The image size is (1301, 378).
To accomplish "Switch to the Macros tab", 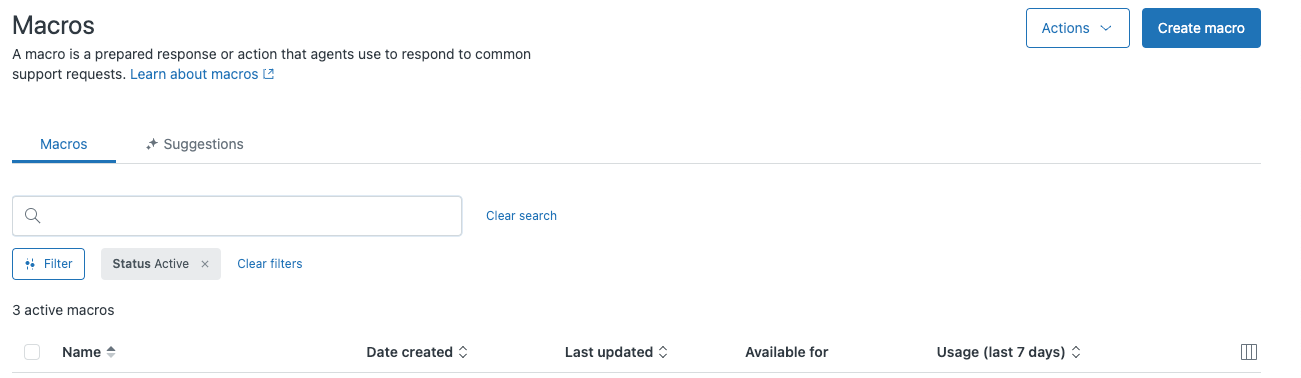I will tap(64, 144).
